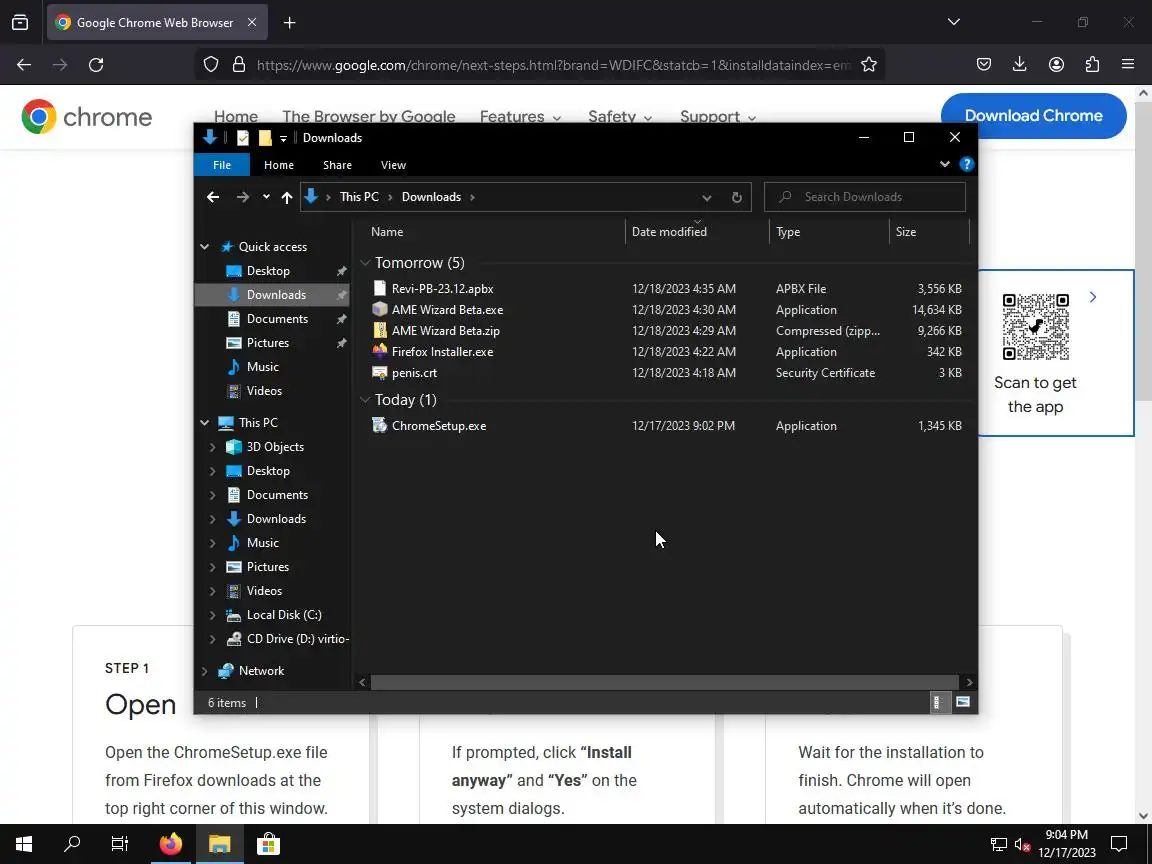The height and width of the screenshot is (864, 1152).
Task: Select Firefox Installer.exe
Action: click(442, 352)
